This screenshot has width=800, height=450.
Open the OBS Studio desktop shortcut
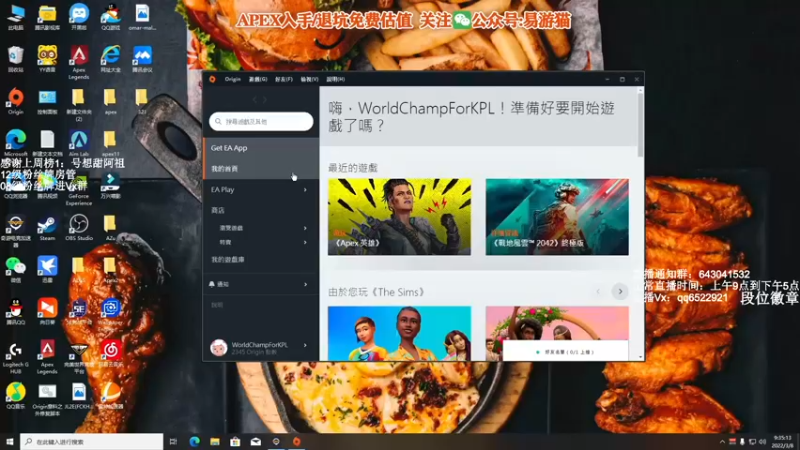(79, 228)
